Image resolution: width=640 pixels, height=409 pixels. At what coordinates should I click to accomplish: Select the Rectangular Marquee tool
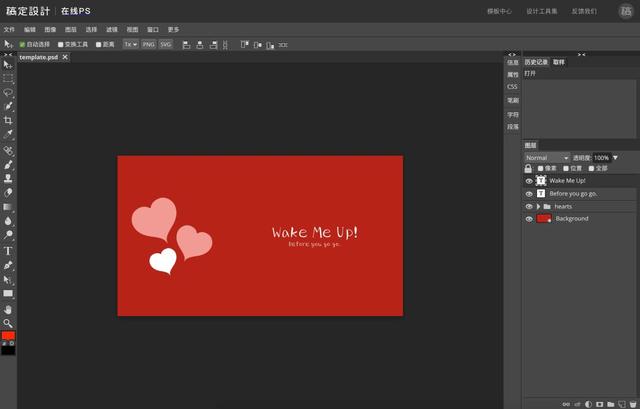(x=8, y=77)
